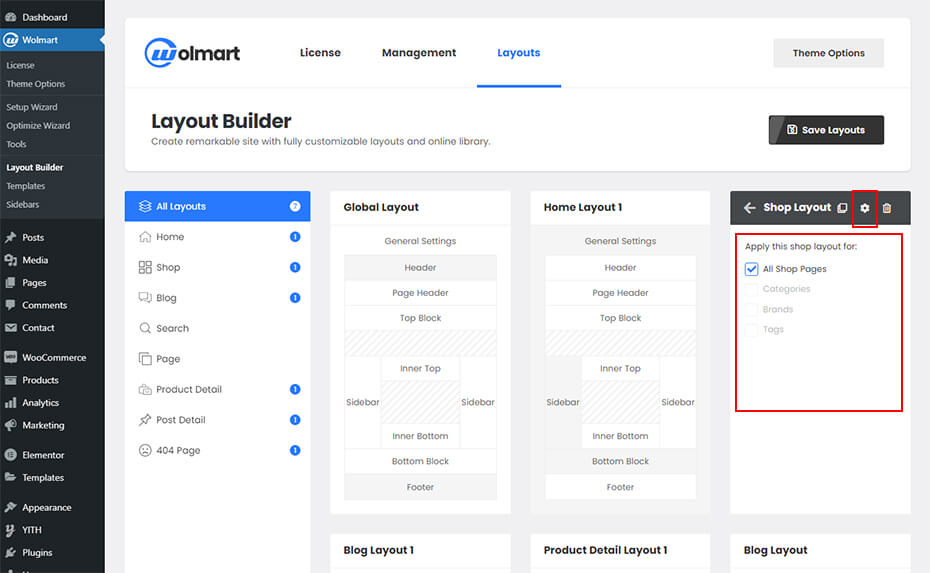This screenshot has width=930, height=573.
Task: Go back using the Shop Layout arrow
Action: tap(750, 208)
